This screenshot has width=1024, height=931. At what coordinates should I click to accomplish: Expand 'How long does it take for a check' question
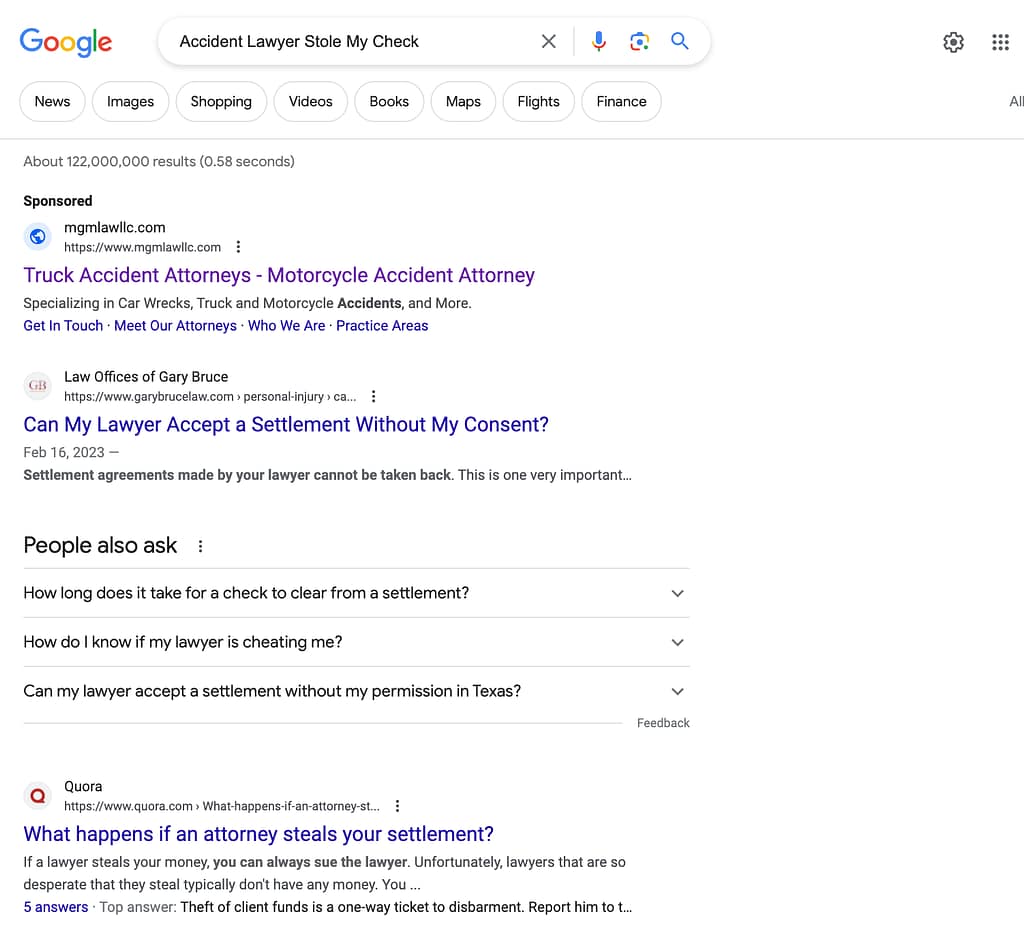[357, 593]
